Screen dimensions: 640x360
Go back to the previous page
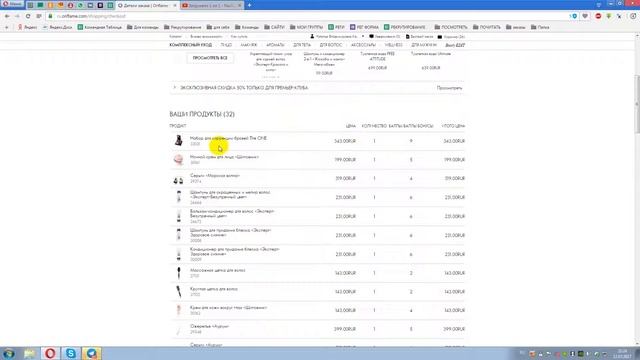pos(7,16)
